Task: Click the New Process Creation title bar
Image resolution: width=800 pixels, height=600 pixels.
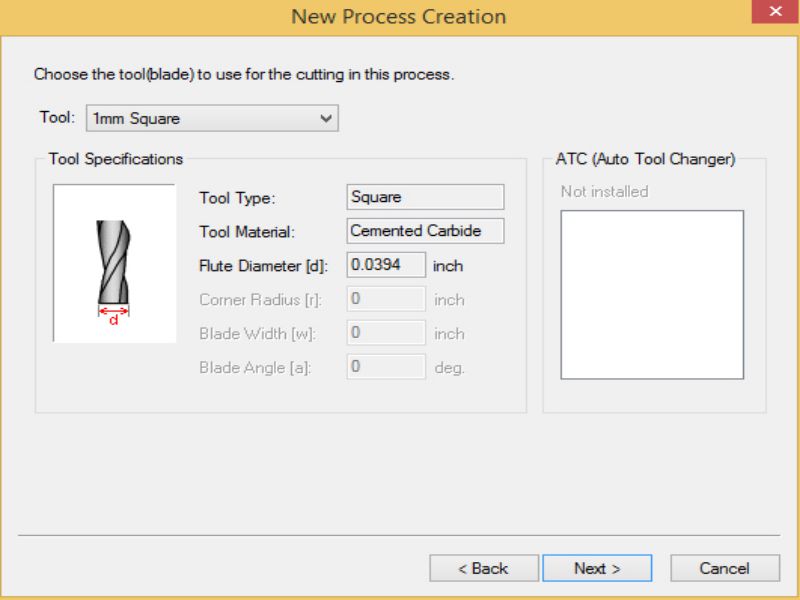Action: tap(398, 16)
